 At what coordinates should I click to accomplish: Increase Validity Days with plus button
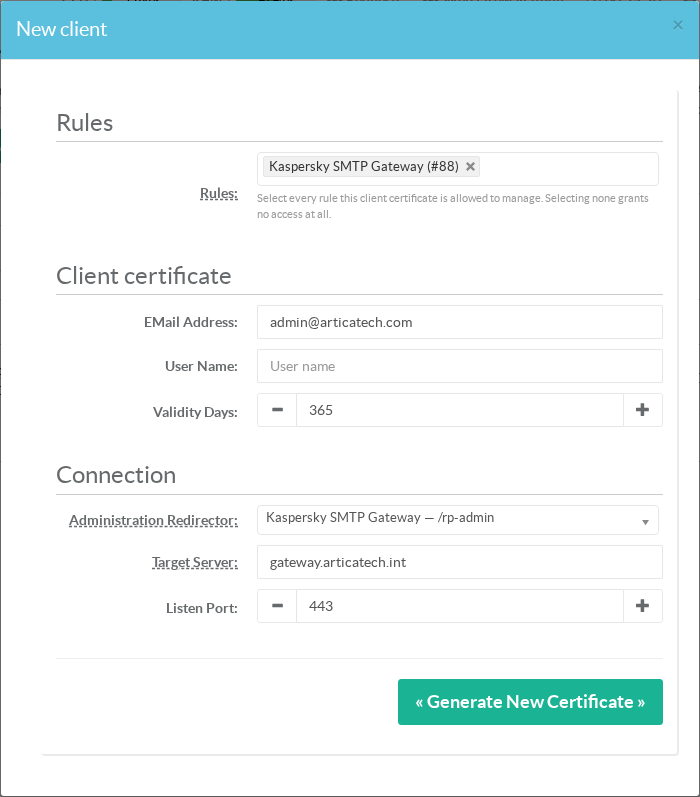click(x=643, y=410)
